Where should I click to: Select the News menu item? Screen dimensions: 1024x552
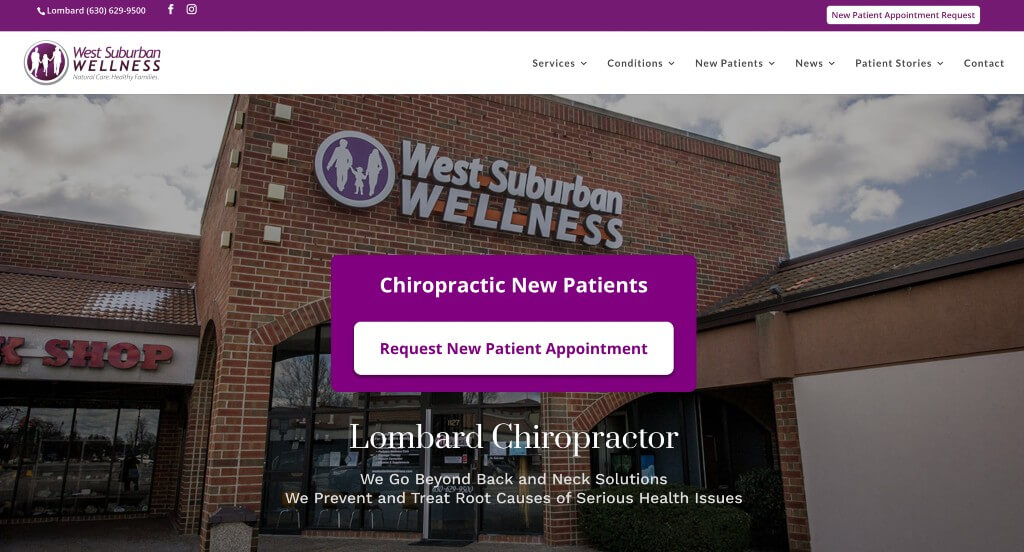click(808, 63)
